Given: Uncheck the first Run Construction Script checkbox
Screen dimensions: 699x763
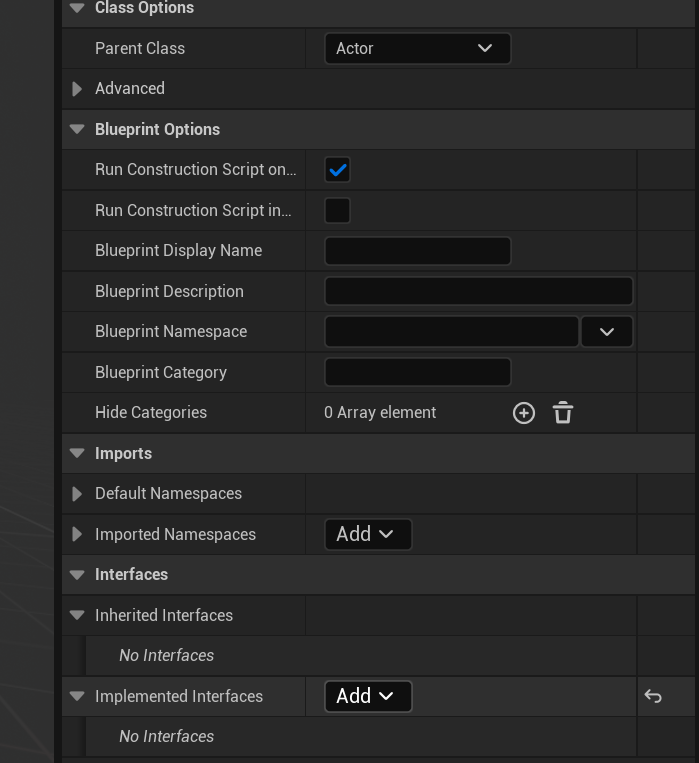Looking at the screenshot, I should (x=338, y=170).
